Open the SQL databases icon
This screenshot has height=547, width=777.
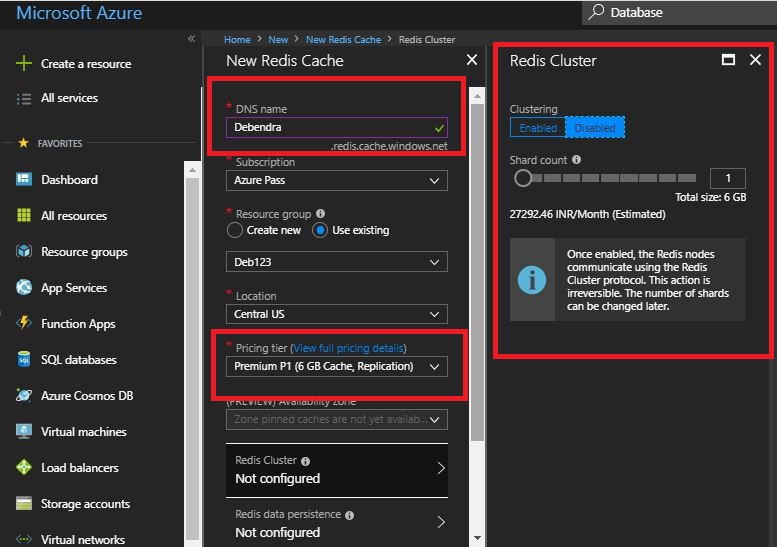(x=24, y=360)
